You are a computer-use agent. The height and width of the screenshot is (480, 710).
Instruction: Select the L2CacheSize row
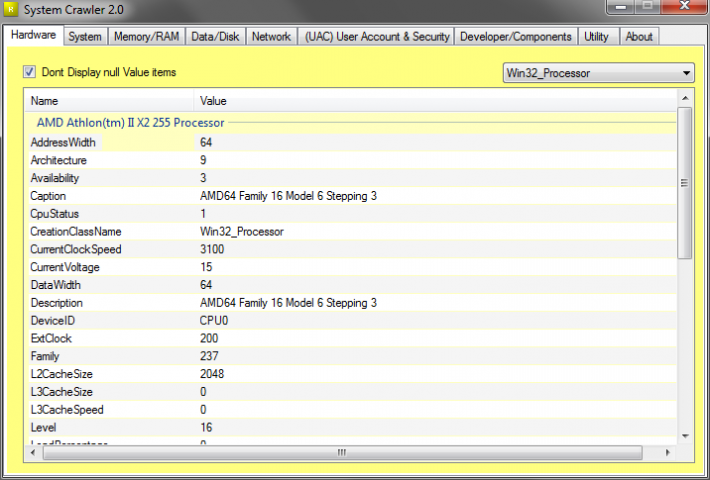(352, 374)
